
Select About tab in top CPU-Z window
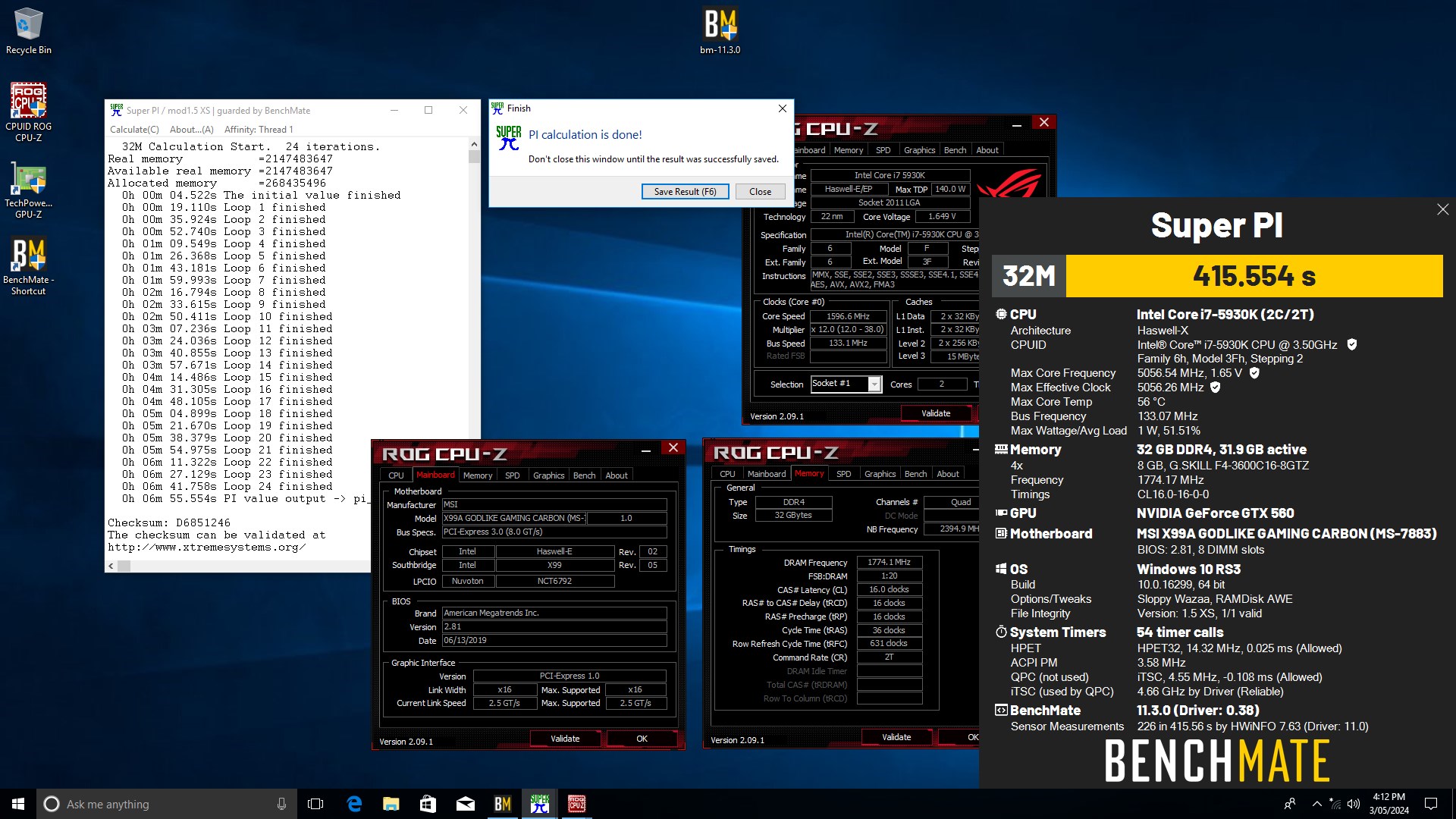point(987,150)
